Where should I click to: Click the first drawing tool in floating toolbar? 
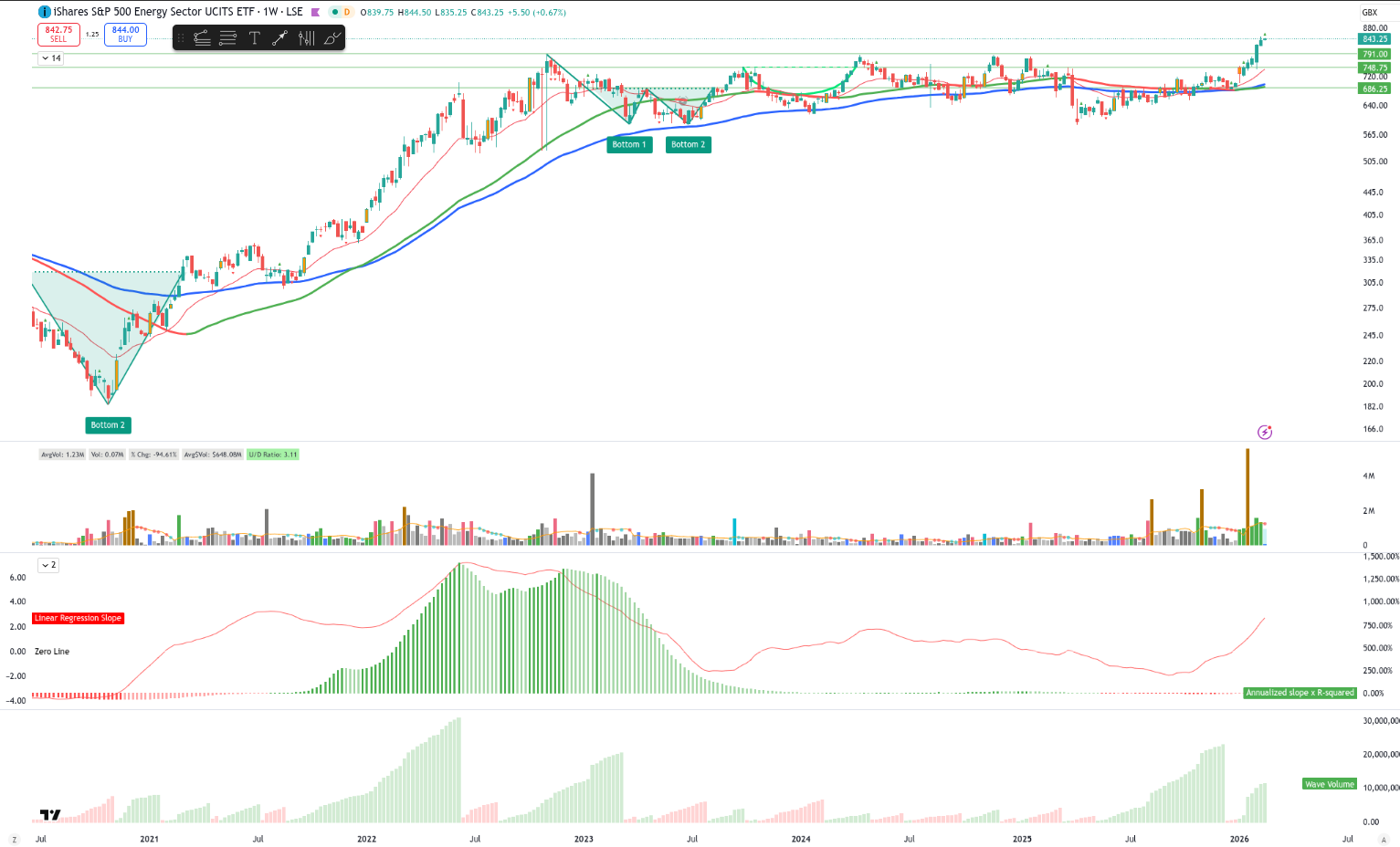point(202,37)
